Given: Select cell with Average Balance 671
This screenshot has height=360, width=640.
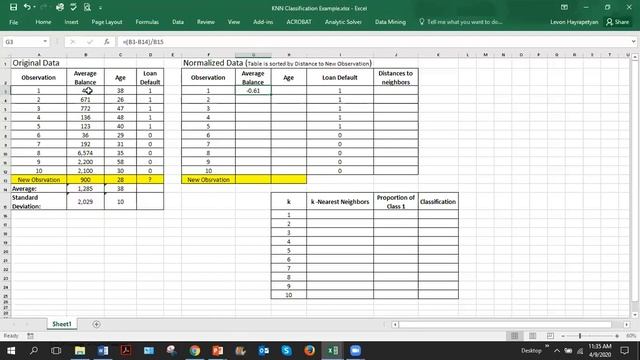Looking at the screenshot, I should coord(85,100).
